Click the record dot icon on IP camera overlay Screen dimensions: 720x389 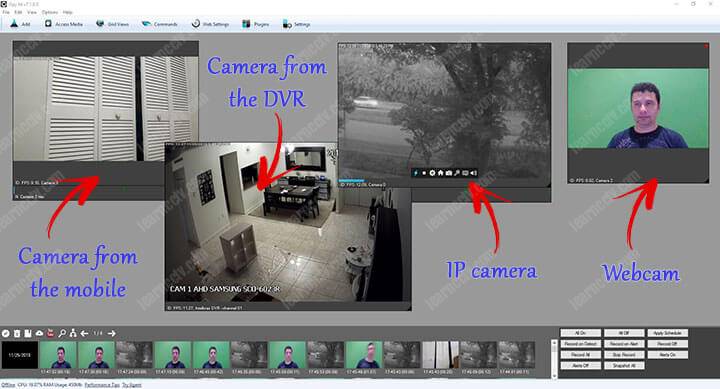click(424, 173)
